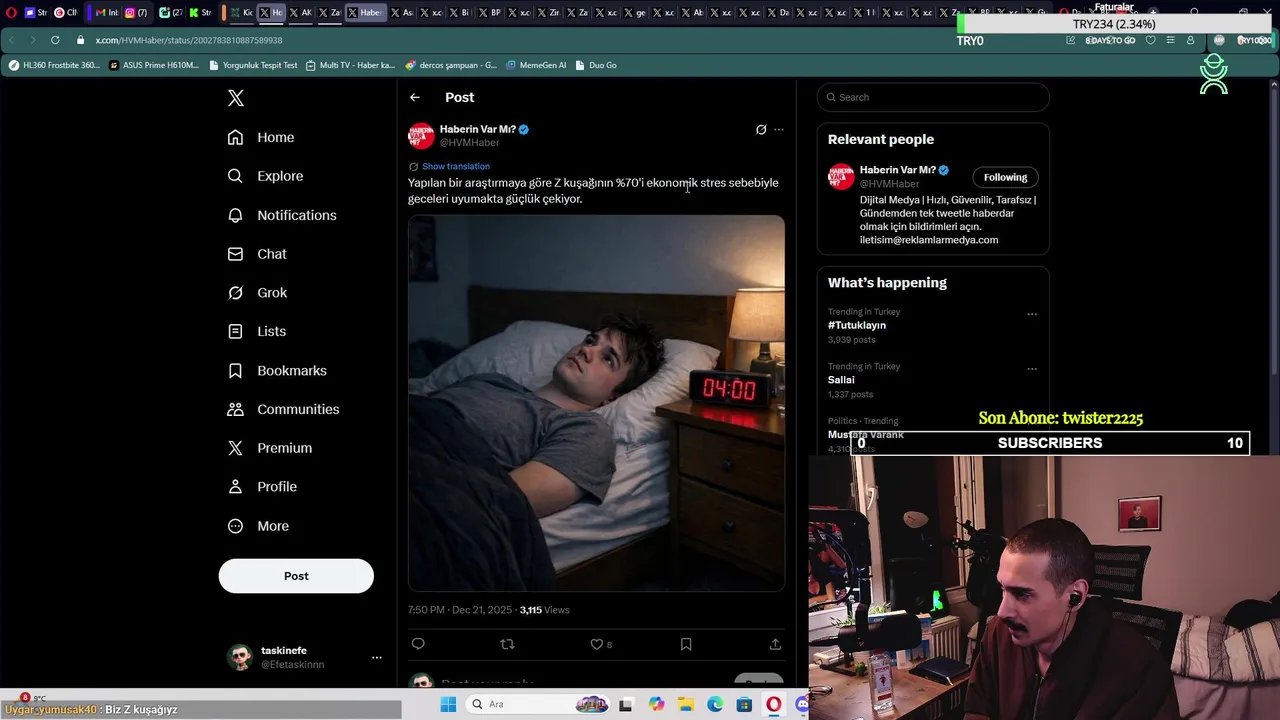The width and height of the screenshot is (1280, 720).
Task: Click taskinefe profile avatar
Action: (240, 657)
